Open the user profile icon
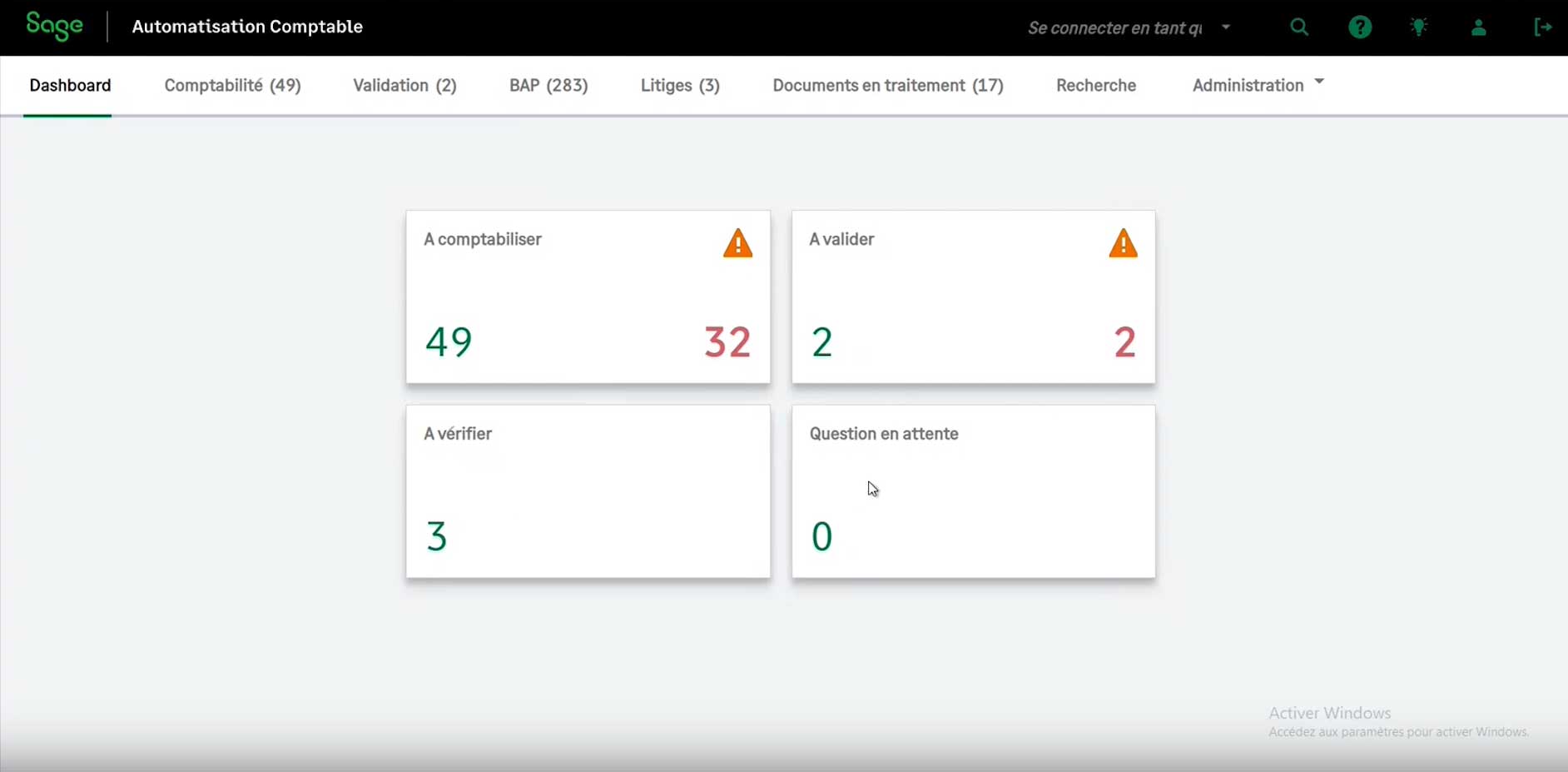Screen dimensions: 1568x772 [1480, 27]
